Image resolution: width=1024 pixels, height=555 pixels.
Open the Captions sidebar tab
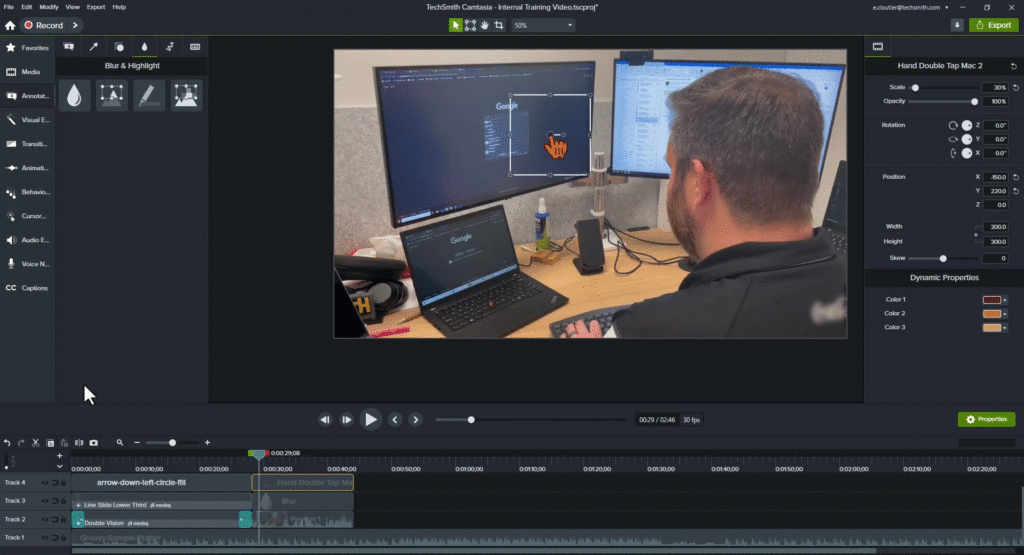27,288
